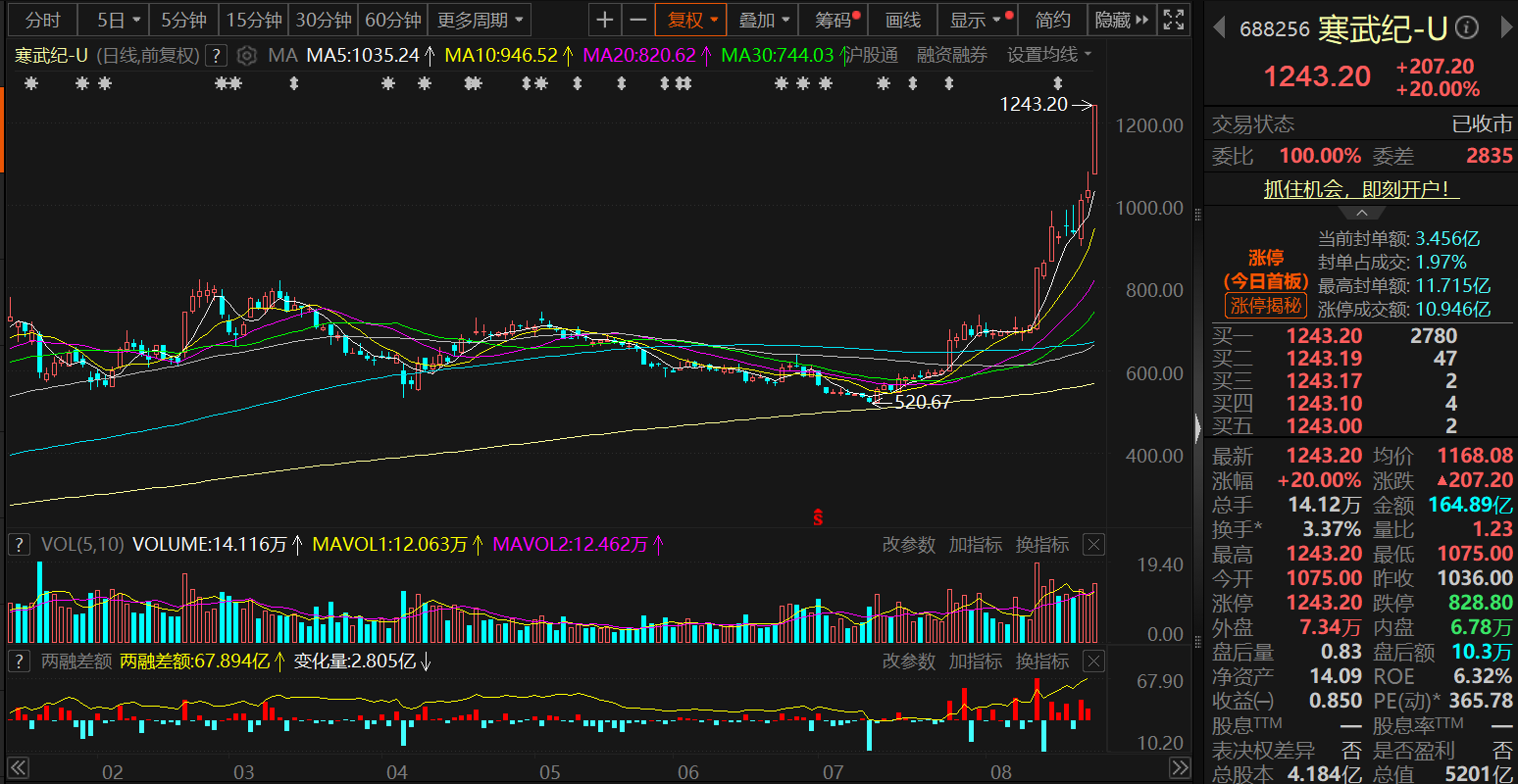
Task: Click the stock info icon beside 寒武纪-U
Action: coord(1467,28)
